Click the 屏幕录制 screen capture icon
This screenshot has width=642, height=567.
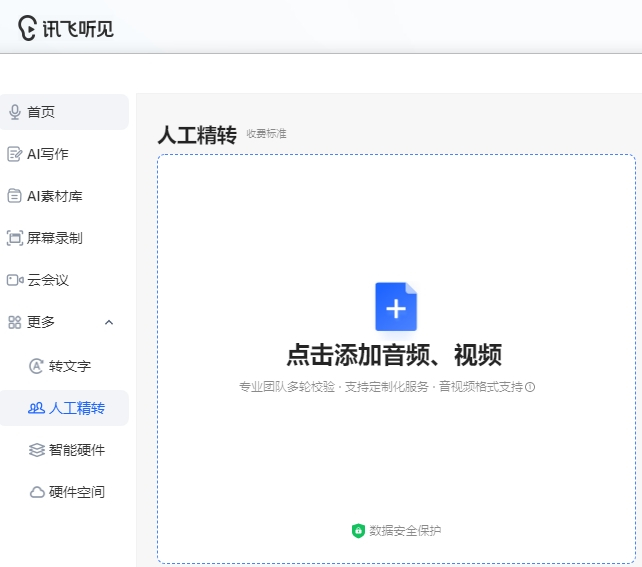[x=15, y=238]
